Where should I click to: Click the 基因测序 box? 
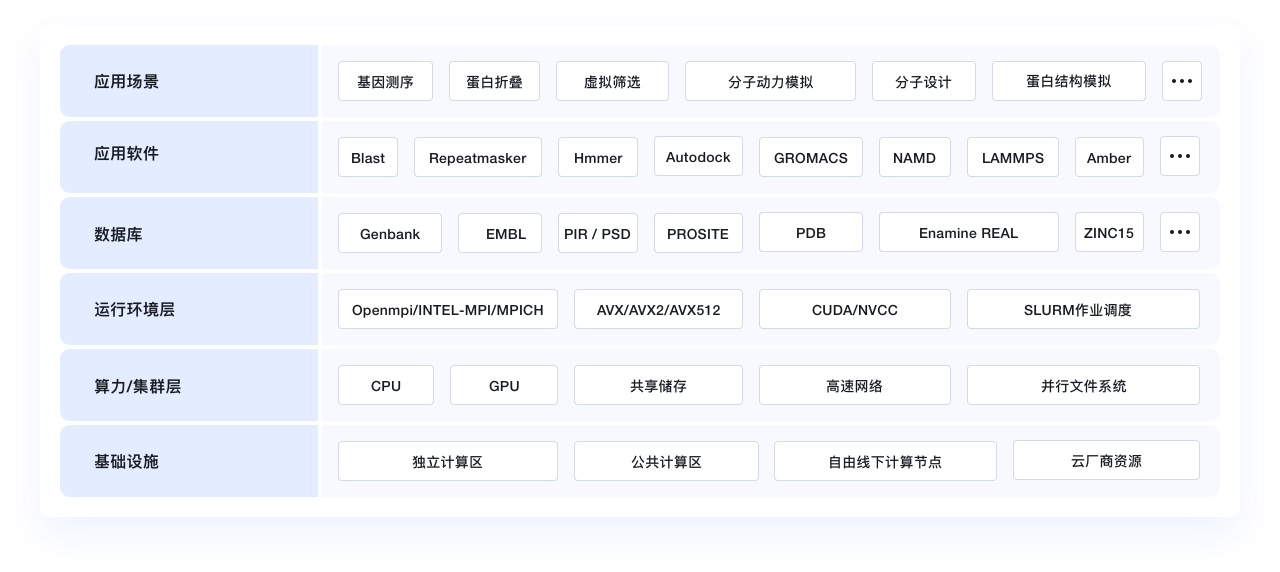point(385,81)
